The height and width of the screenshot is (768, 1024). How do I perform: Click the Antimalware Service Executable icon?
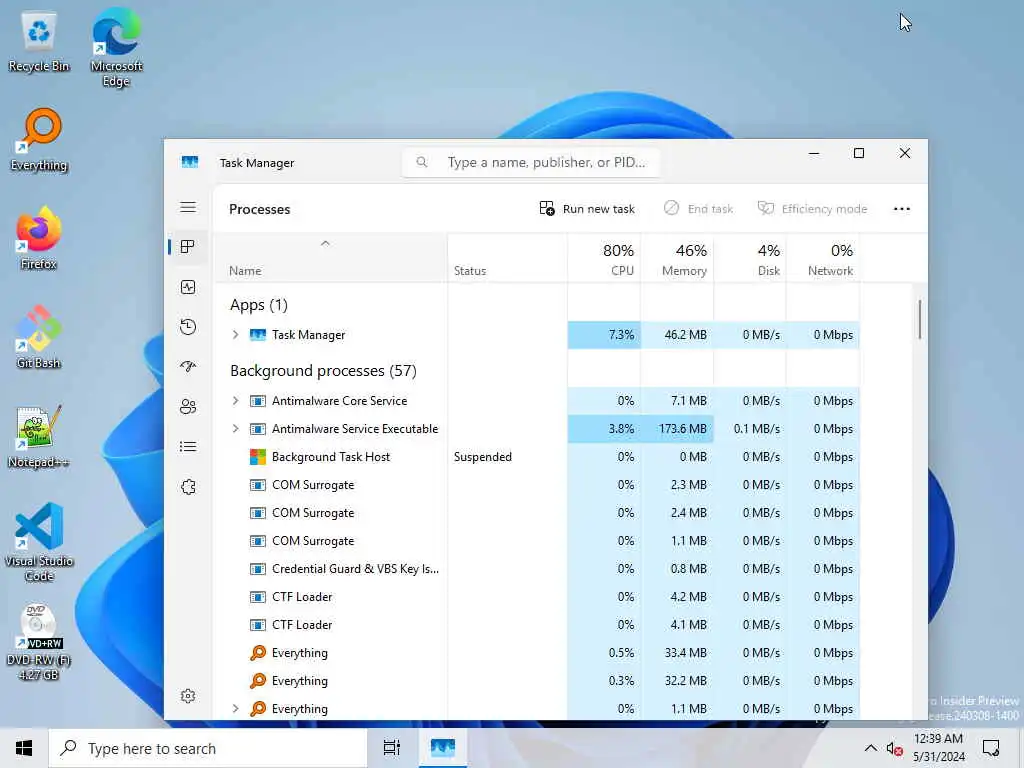(x=258, y=428)
